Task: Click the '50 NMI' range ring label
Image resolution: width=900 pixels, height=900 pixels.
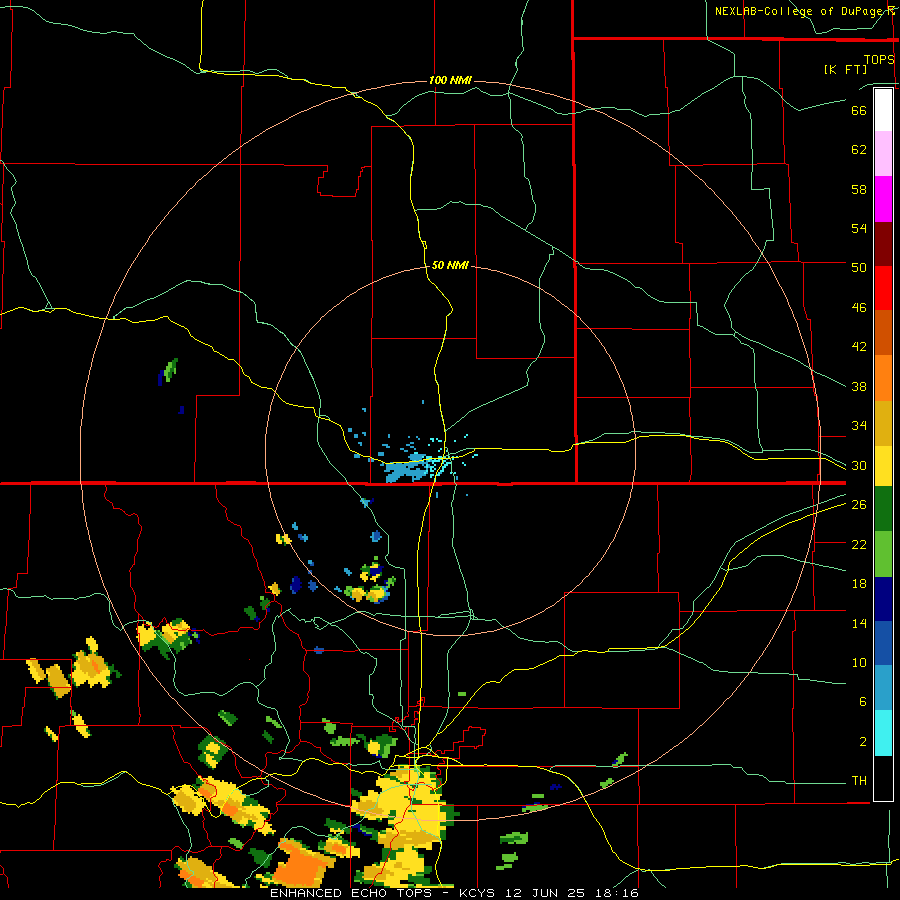Action: 450,265
